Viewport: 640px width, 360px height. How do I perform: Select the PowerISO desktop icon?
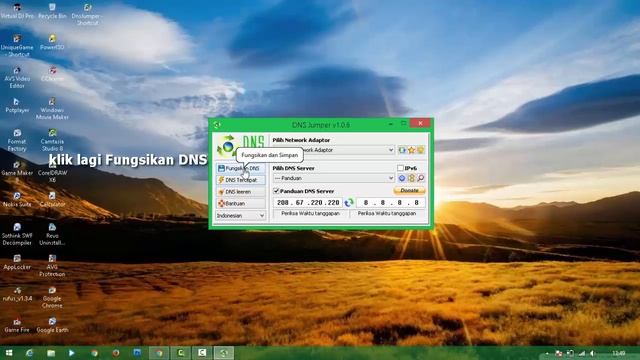(52, 43)
